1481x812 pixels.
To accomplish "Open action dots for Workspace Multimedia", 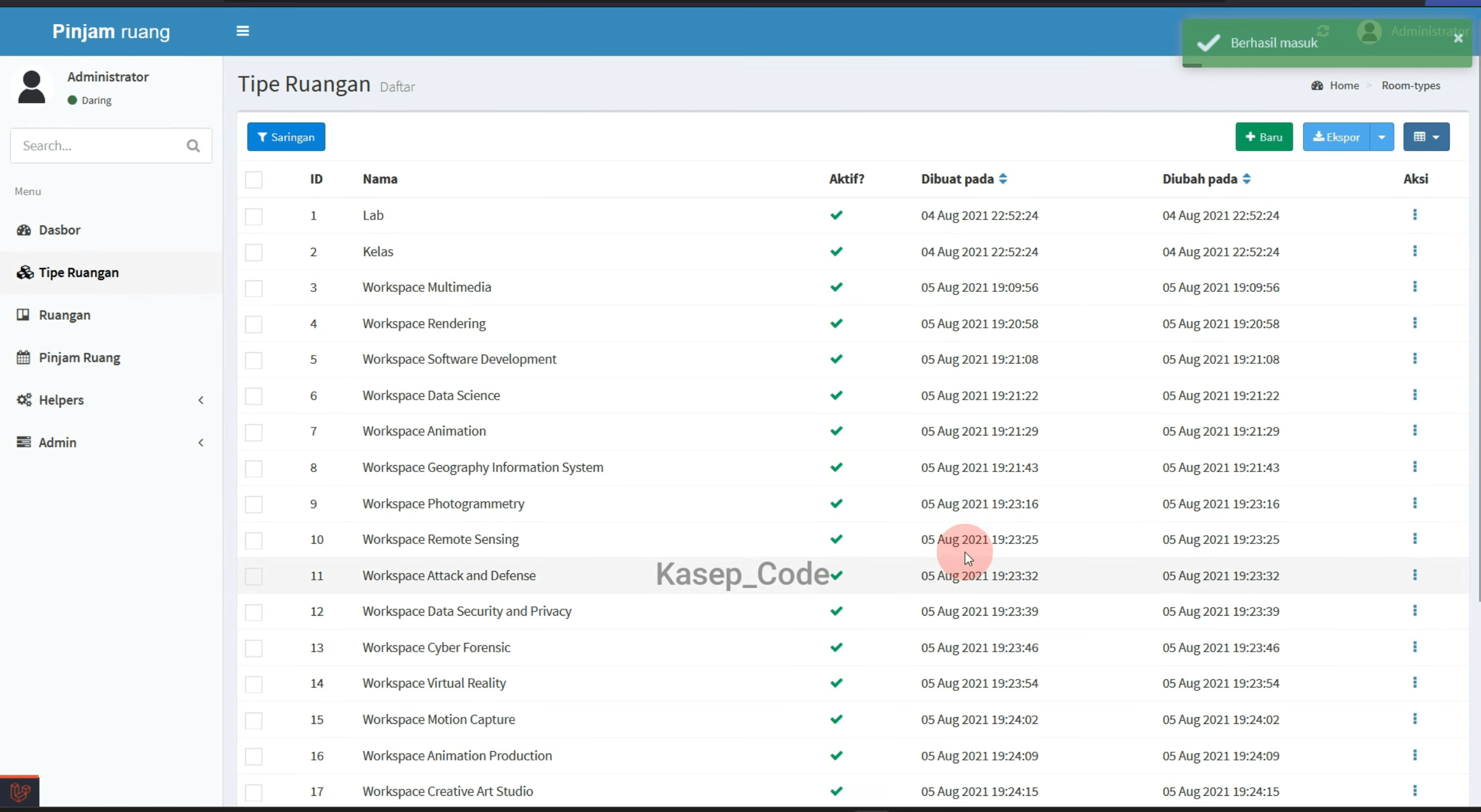I will (x=1414, y=287).
